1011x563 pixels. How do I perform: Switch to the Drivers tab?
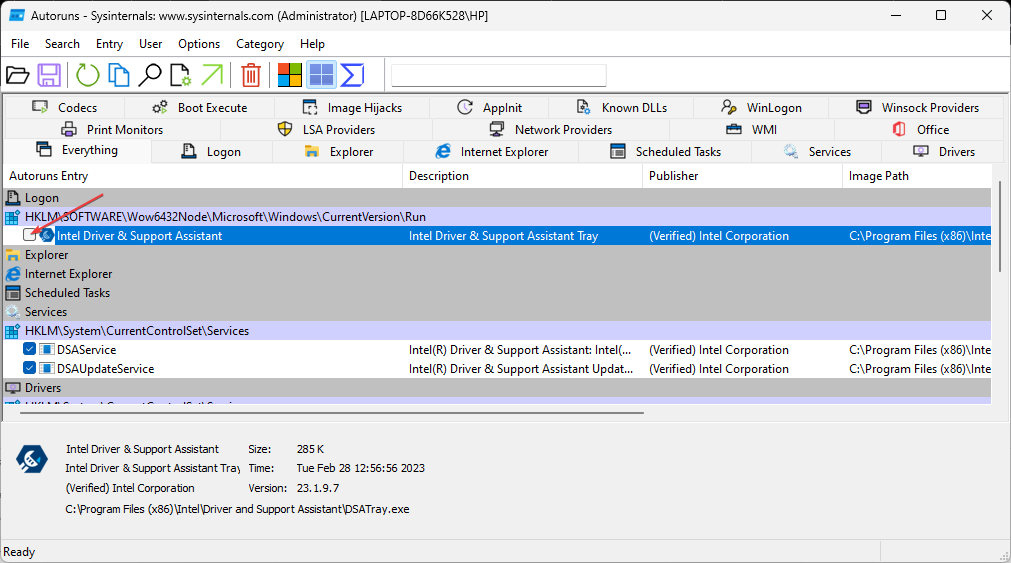click(x=943, y=152)
